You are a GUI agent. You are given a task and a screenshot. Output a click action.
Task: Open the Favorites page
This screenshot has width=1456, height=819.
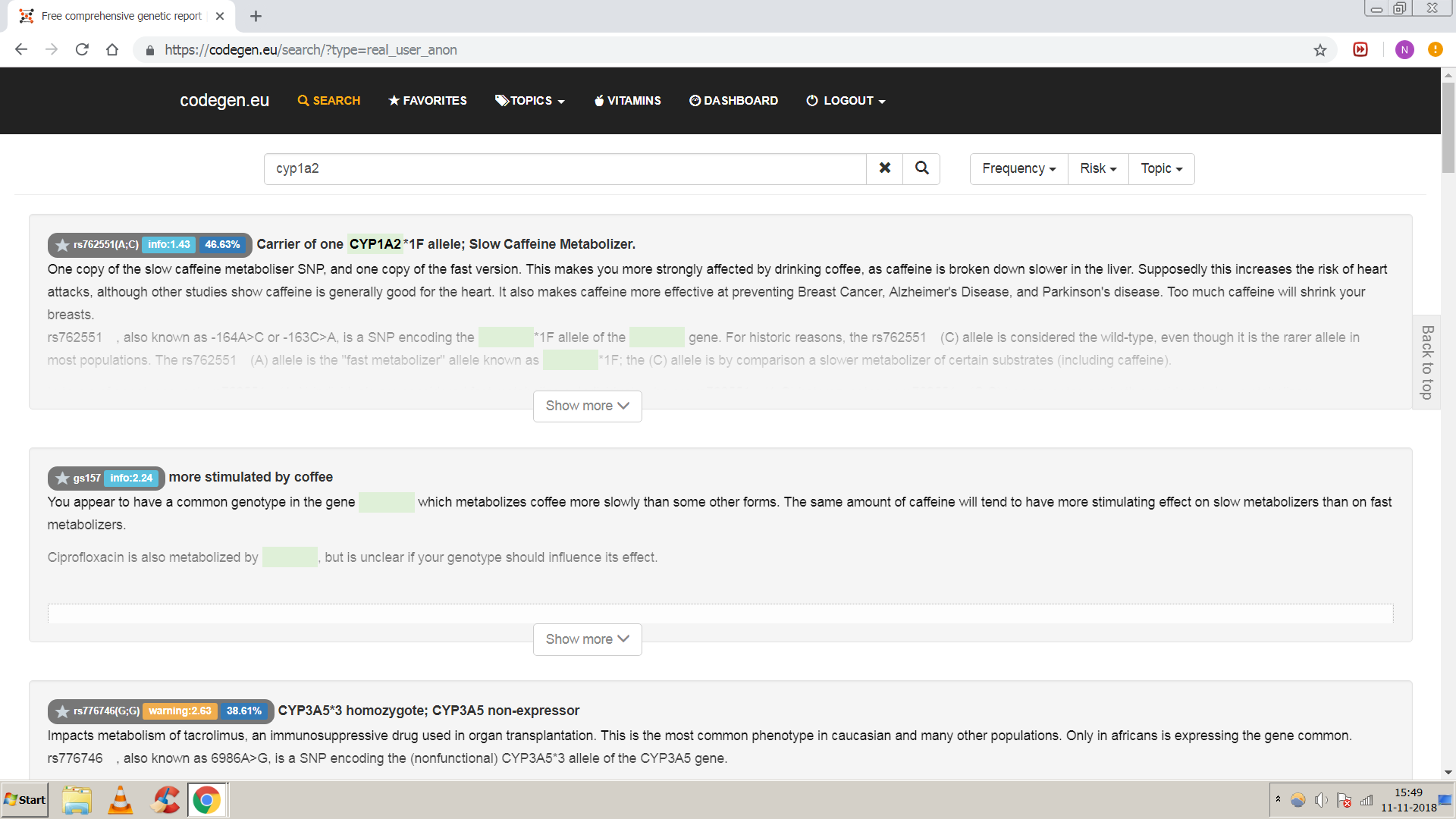tap(428, 101)
